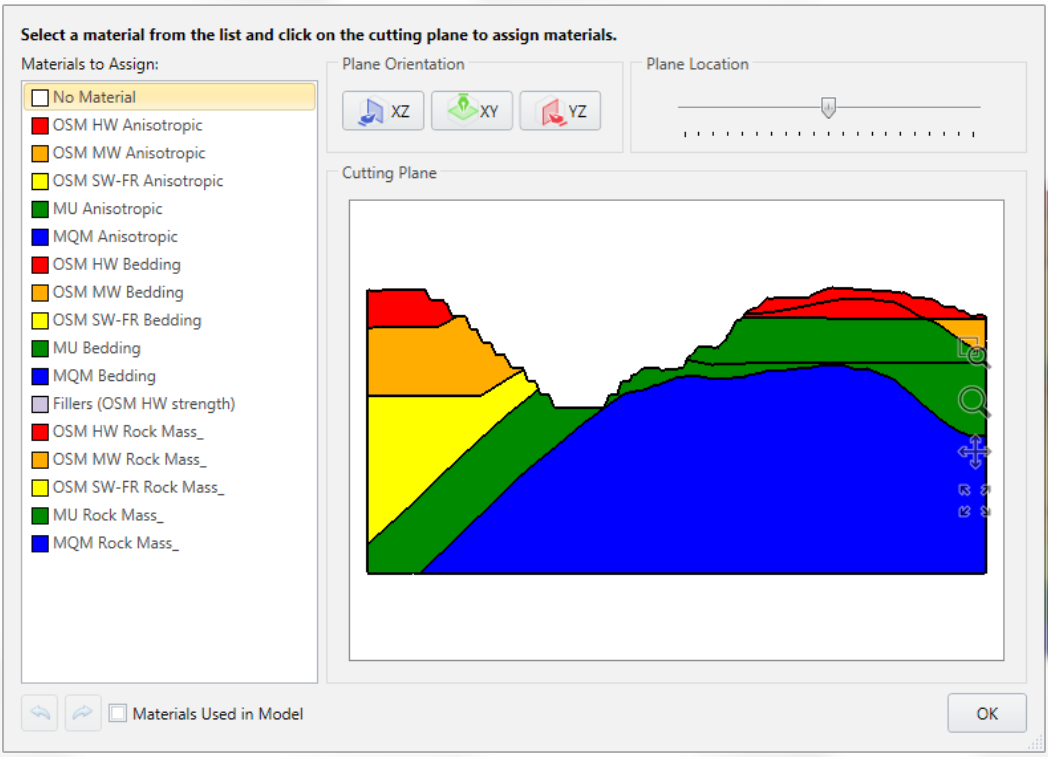Viewport: 1048px width, 757px height.
Task: Choose OSM SW-FR Rock Mass_ material
Action: 138,487
